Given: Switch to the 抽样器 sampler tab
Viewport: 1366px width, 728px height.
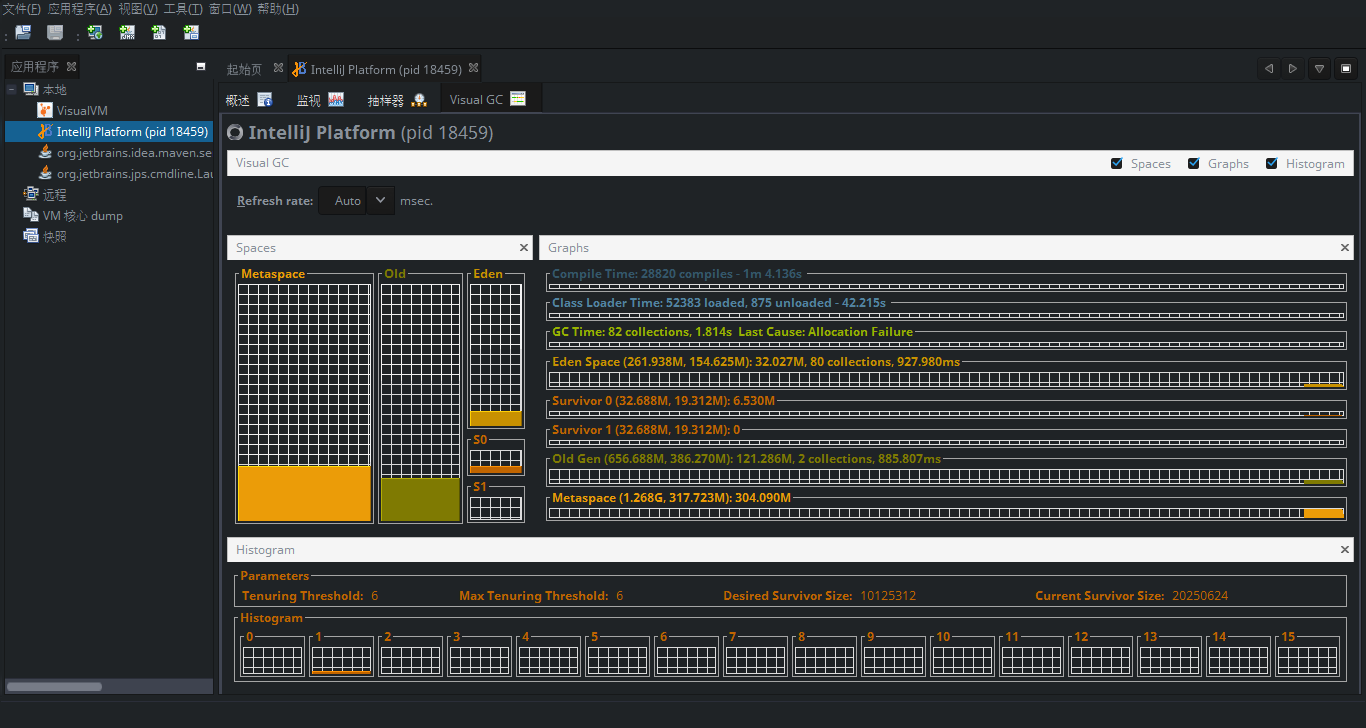Looking at the screenshot, I should click(397, 99).
